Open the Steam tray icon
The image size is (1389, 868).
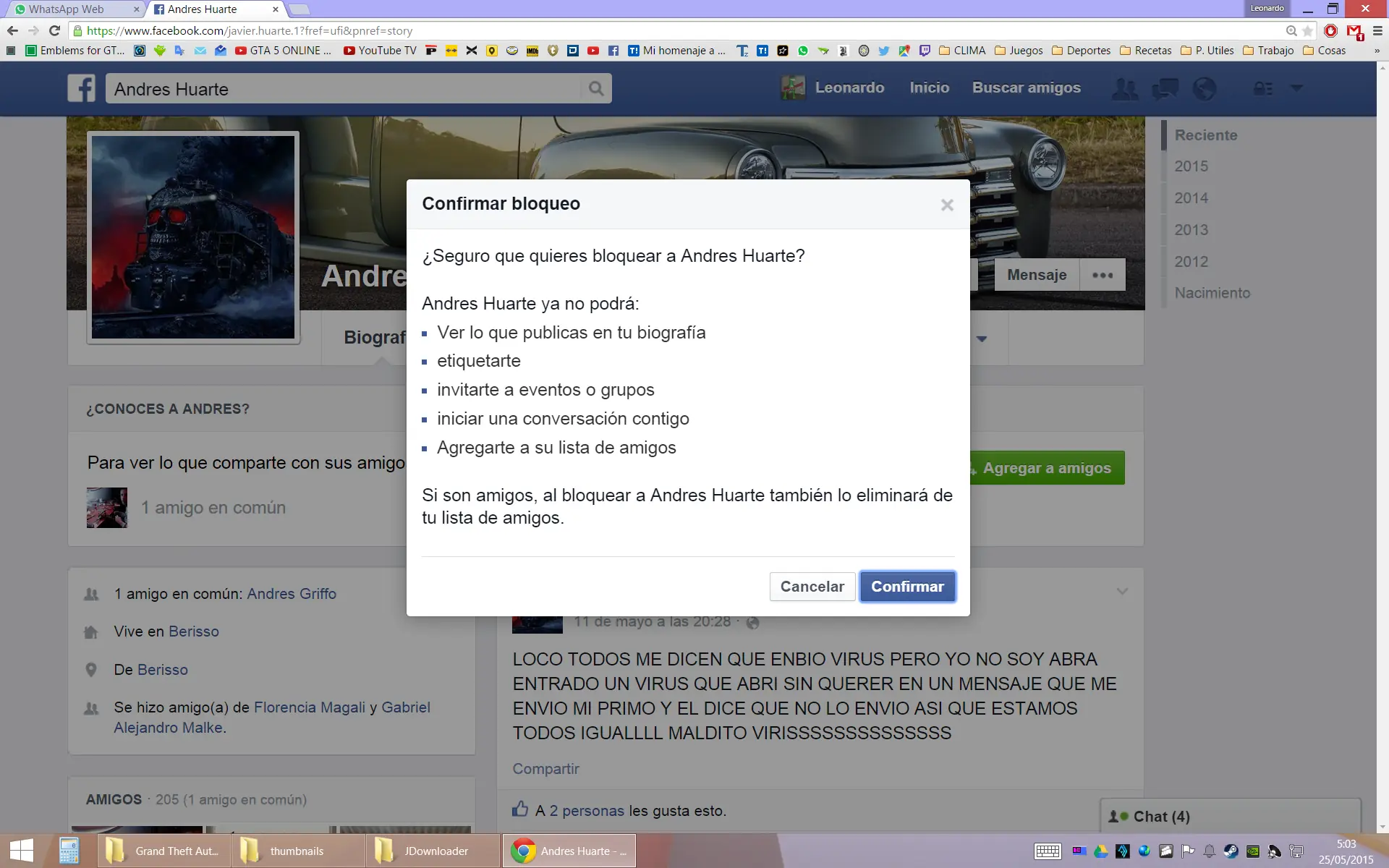pyautogui.click(x=1231, y=851)
